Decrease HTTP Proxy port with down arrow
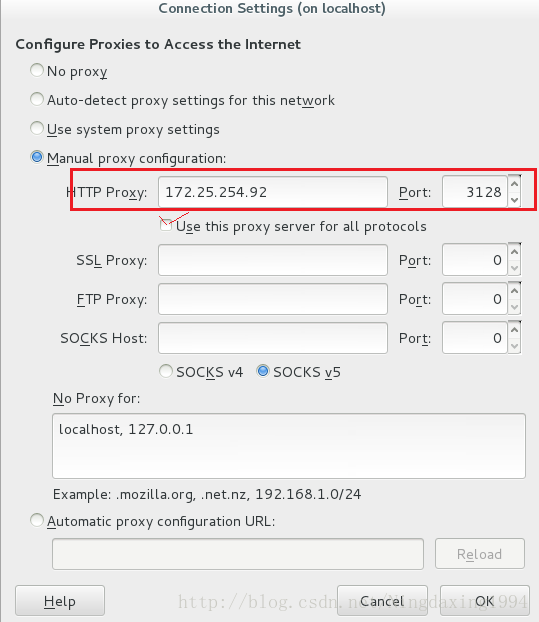Image resolution: width=539 pixels, height=622 pixels. pos(514,200)
